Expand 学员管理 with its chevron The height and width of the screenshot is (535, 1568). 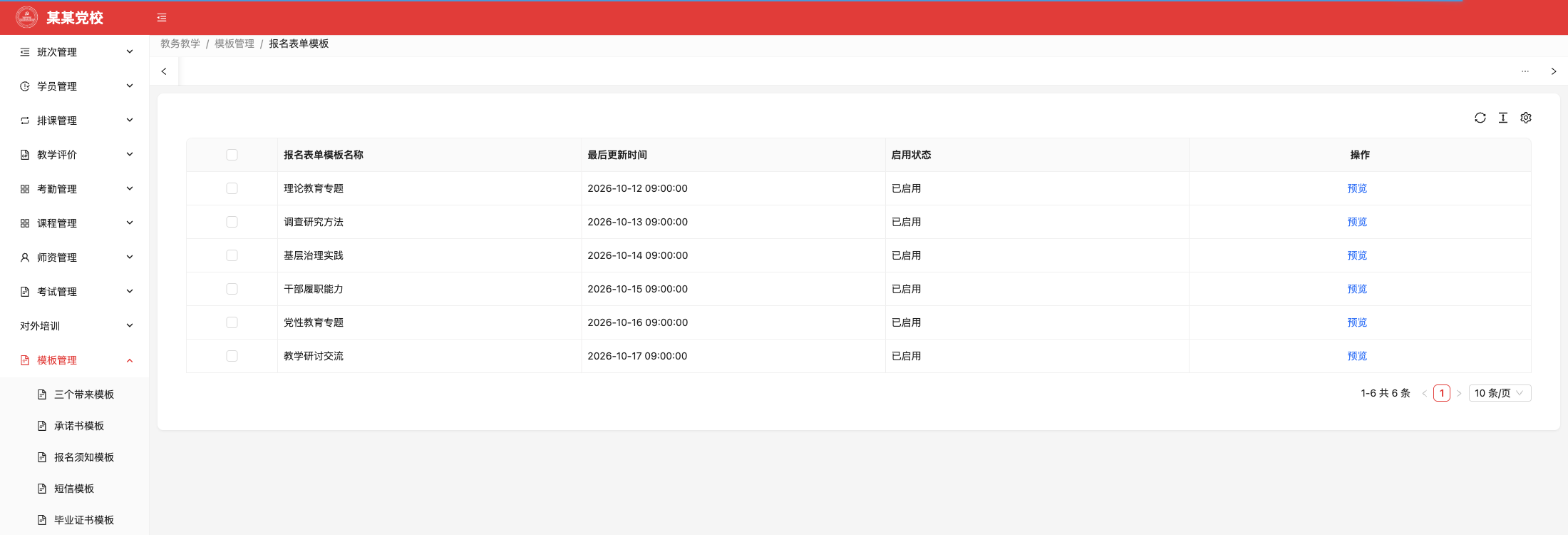(130, 86)
